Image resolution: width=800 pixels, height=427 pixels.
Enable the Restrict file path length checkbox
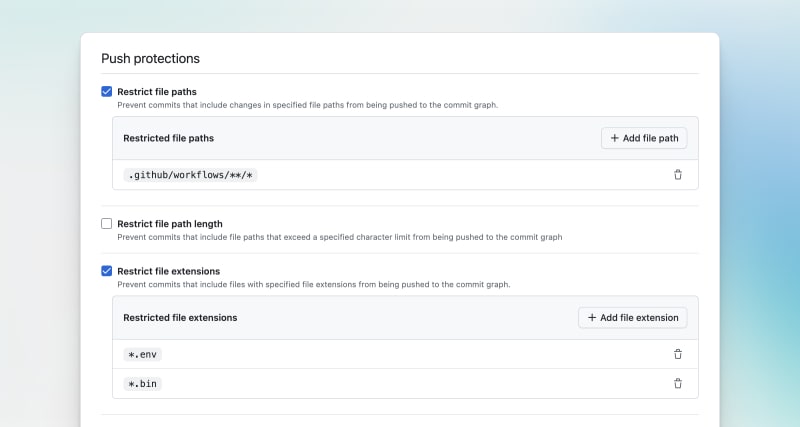(107, 223)
